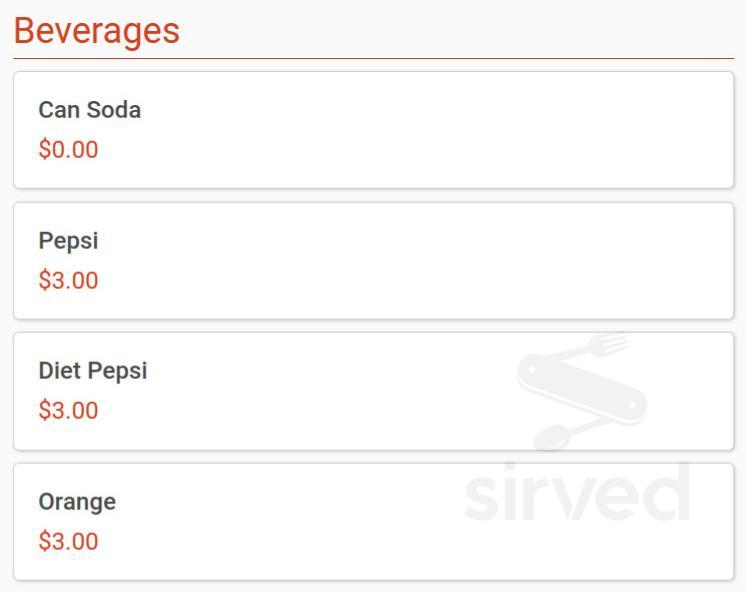Image resolution: width=745 pixels, height=592 pixels.
Task: Click the divider line below Beverages heading
Action: (x=373, y=58)
